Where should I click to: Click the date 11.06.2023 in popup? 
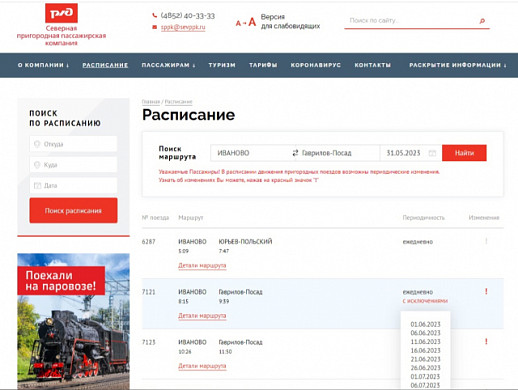click(x=425, y=342)
